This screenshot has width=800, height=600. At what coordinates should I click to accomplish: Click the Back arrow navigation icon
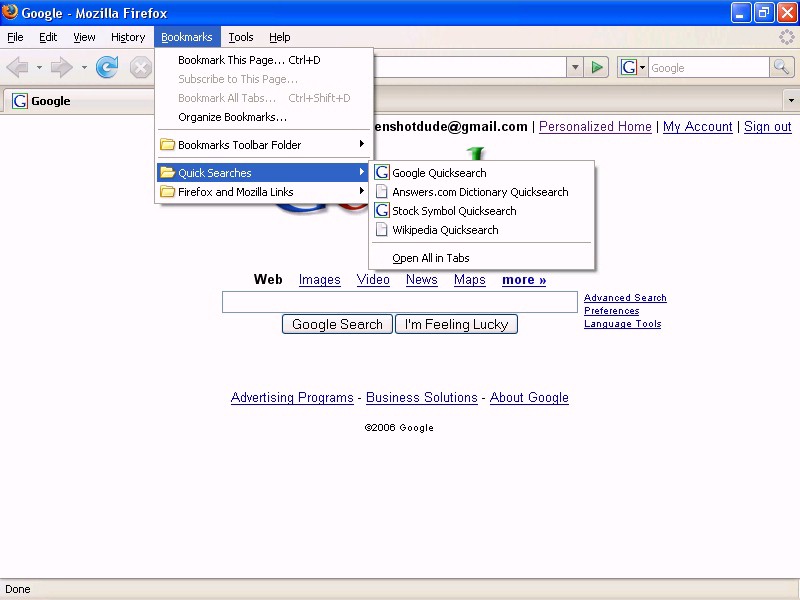point(17,68)
